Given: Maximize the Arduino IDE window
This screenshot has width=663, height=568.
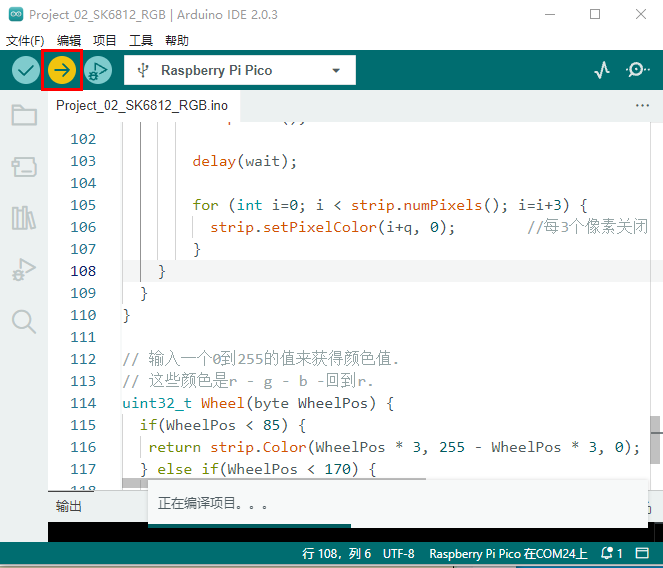Looking at the screenshot, I should [595, 14].
